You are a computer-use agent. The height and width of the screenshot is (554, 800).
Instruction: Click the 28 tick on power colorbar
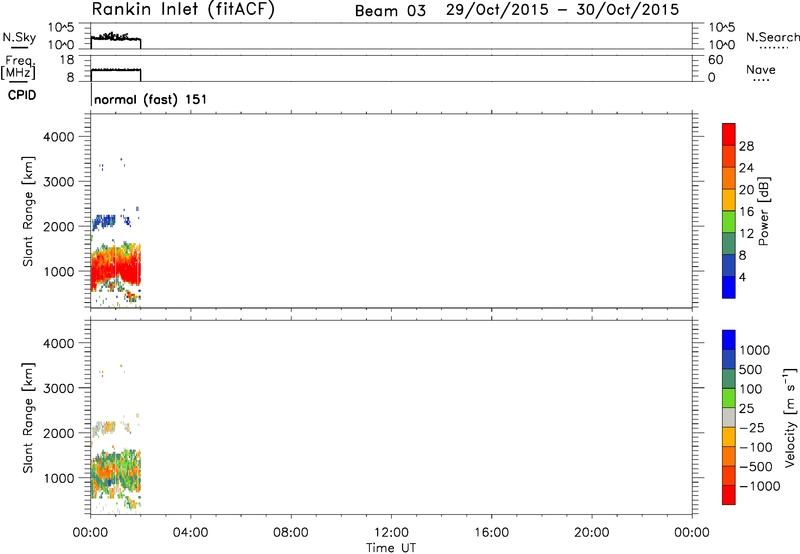(746, 146)
